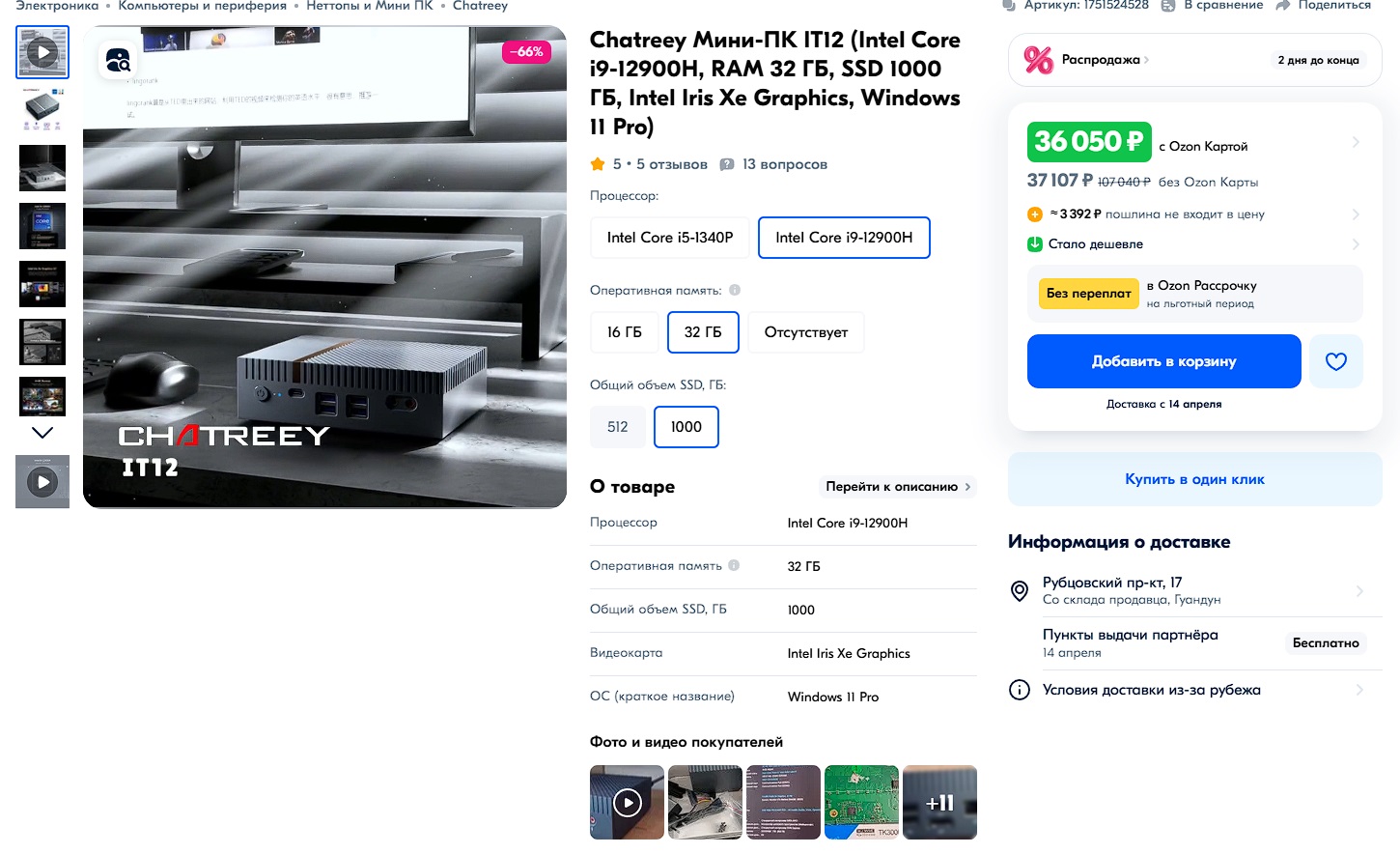
Task: Click the info icon next to Оперативная память options
Action: coord(735,290)
